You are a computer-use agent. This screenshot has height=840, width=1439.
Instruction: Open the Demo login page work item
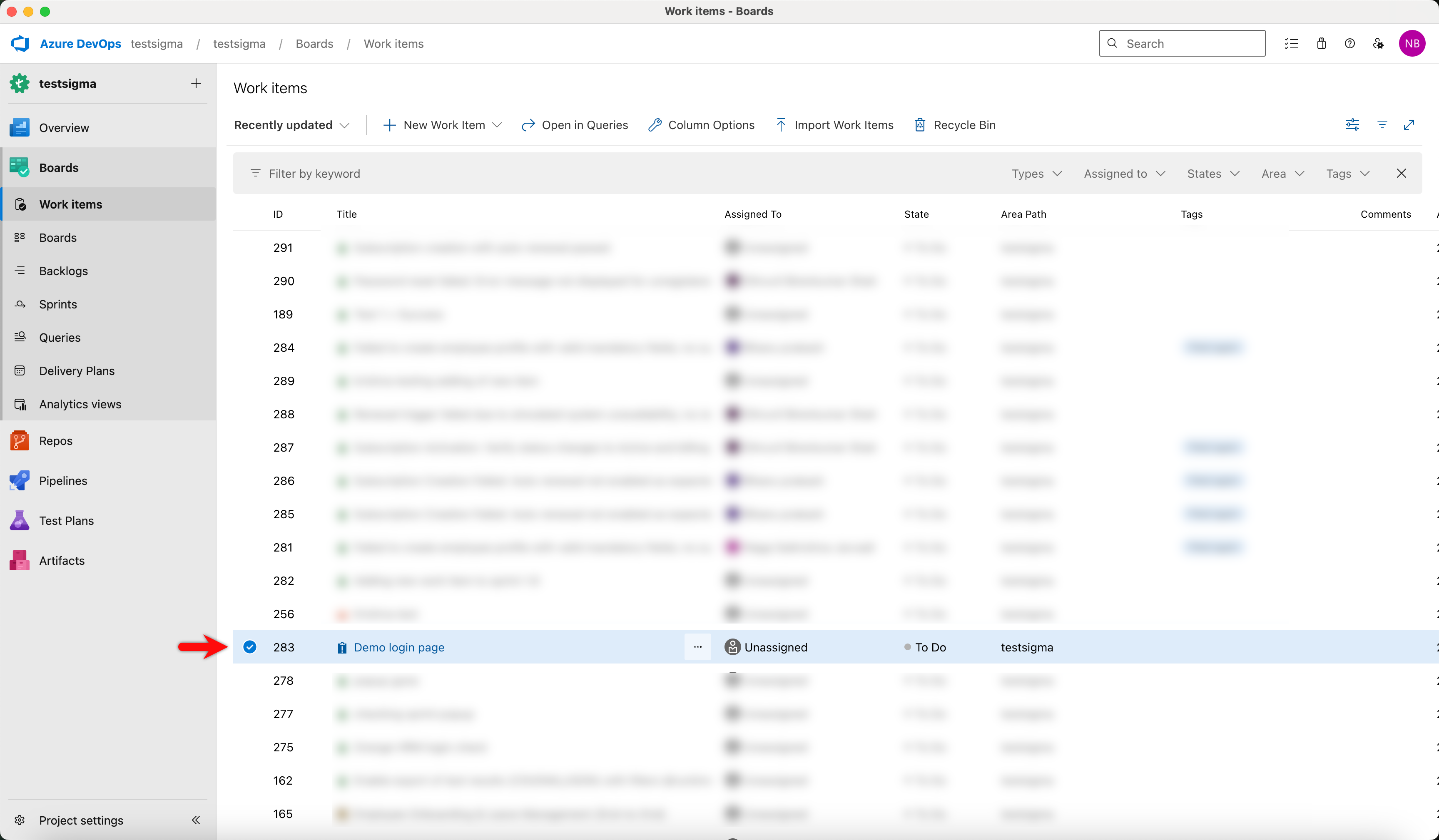[x=398, y=647]
